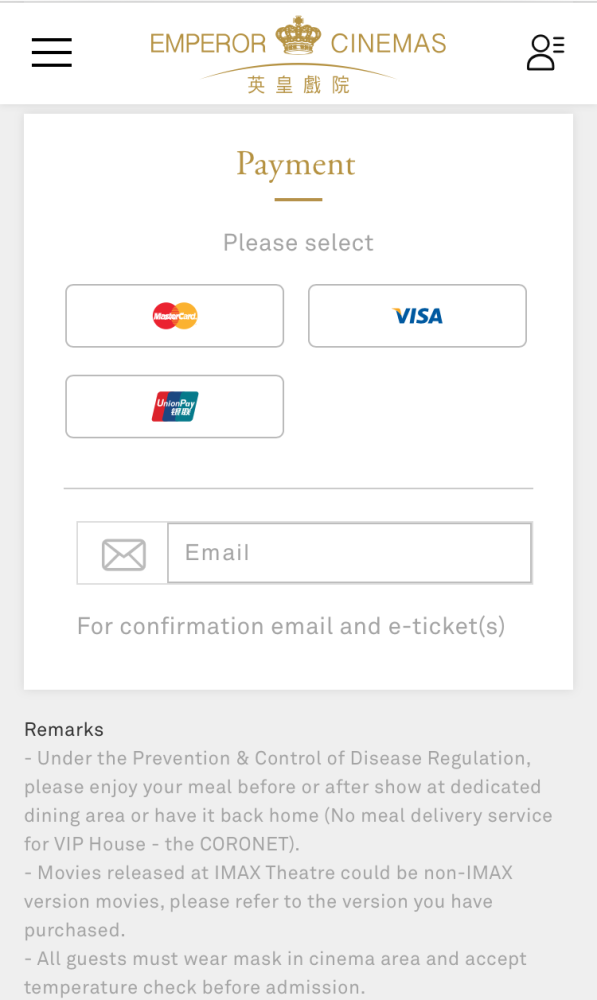Click the Payment page heading
Screen dimensions: 597x1000
point(296,166)
